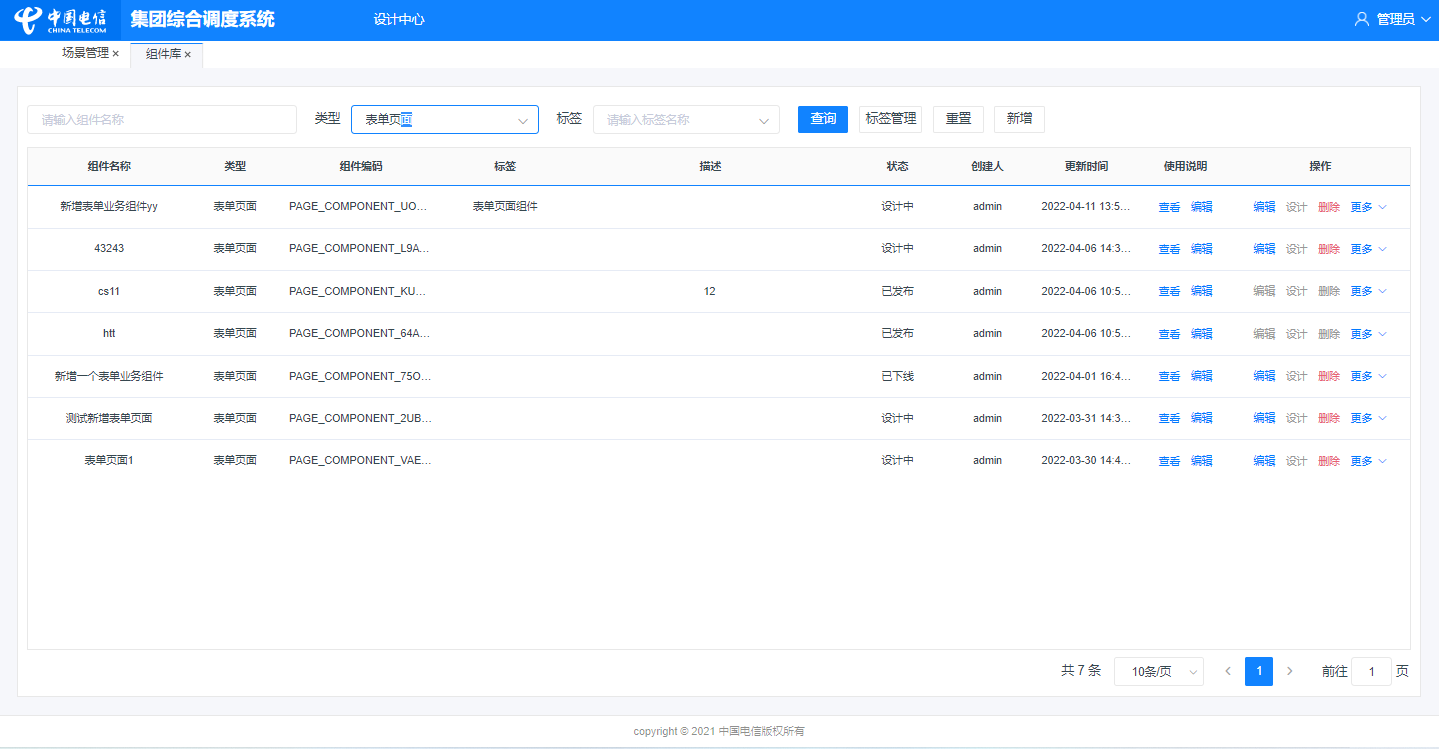
Task: Click 设计 for 新增表单业务组件yy
Action: pyautogui.click(x=1296, y=207)
